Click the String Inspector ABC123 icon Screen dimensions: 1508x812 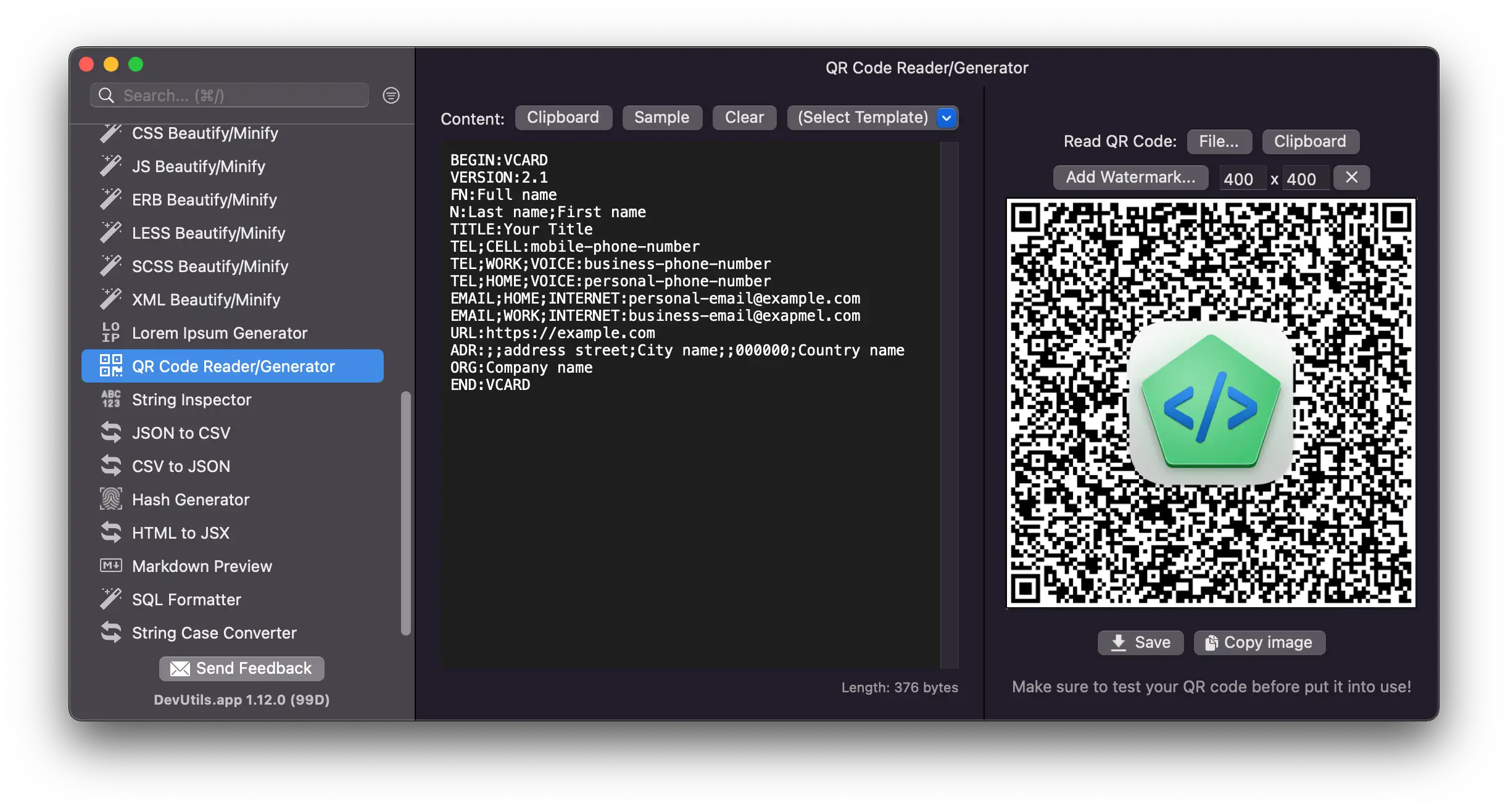111,399
